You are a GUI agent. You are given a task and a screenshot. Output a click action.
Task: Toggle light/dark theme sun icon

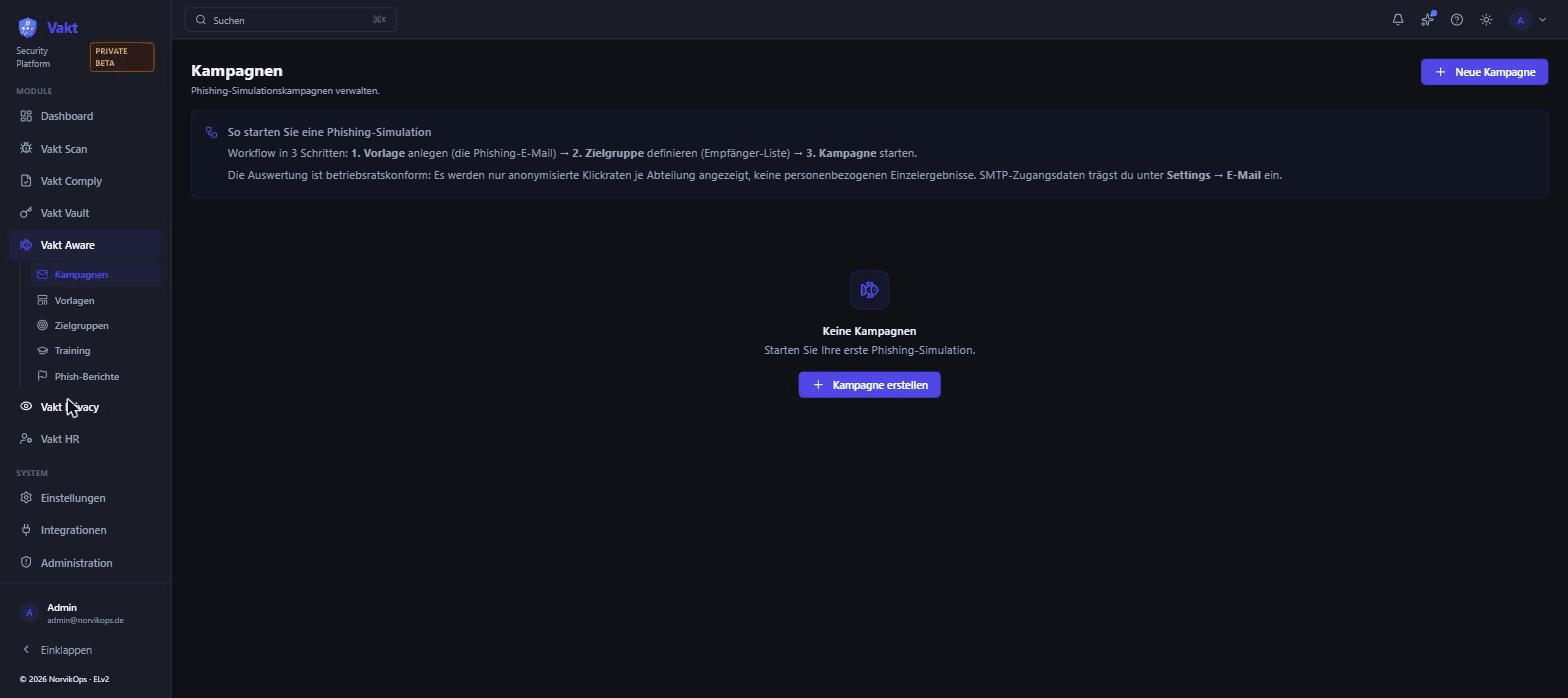(1486, 20)
